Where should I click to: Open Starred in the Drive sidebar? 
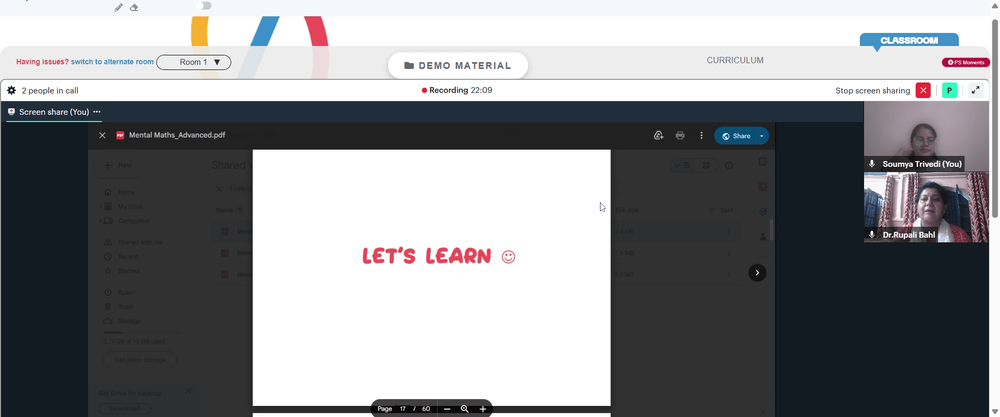coord(122,271)
